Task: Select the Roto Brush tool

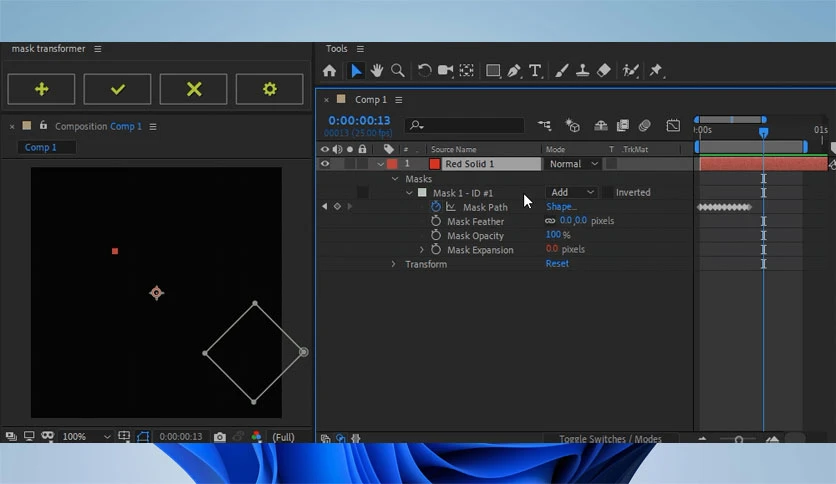Action: click(630, 70)
